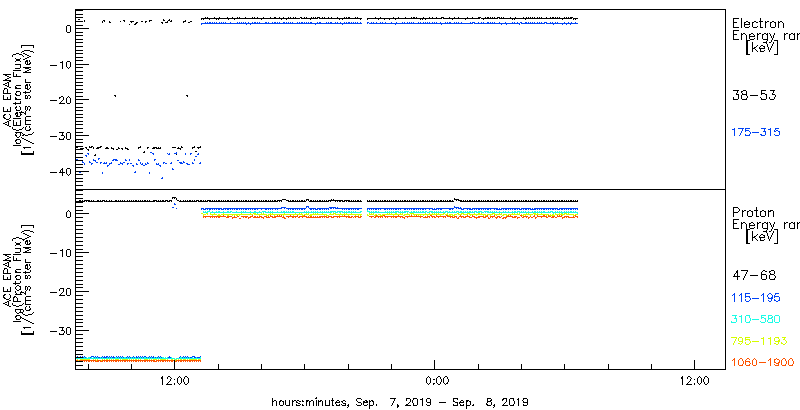Click the -40 tick on the electron flux axis
The image size is (800, 410).
tap(60, 172)
